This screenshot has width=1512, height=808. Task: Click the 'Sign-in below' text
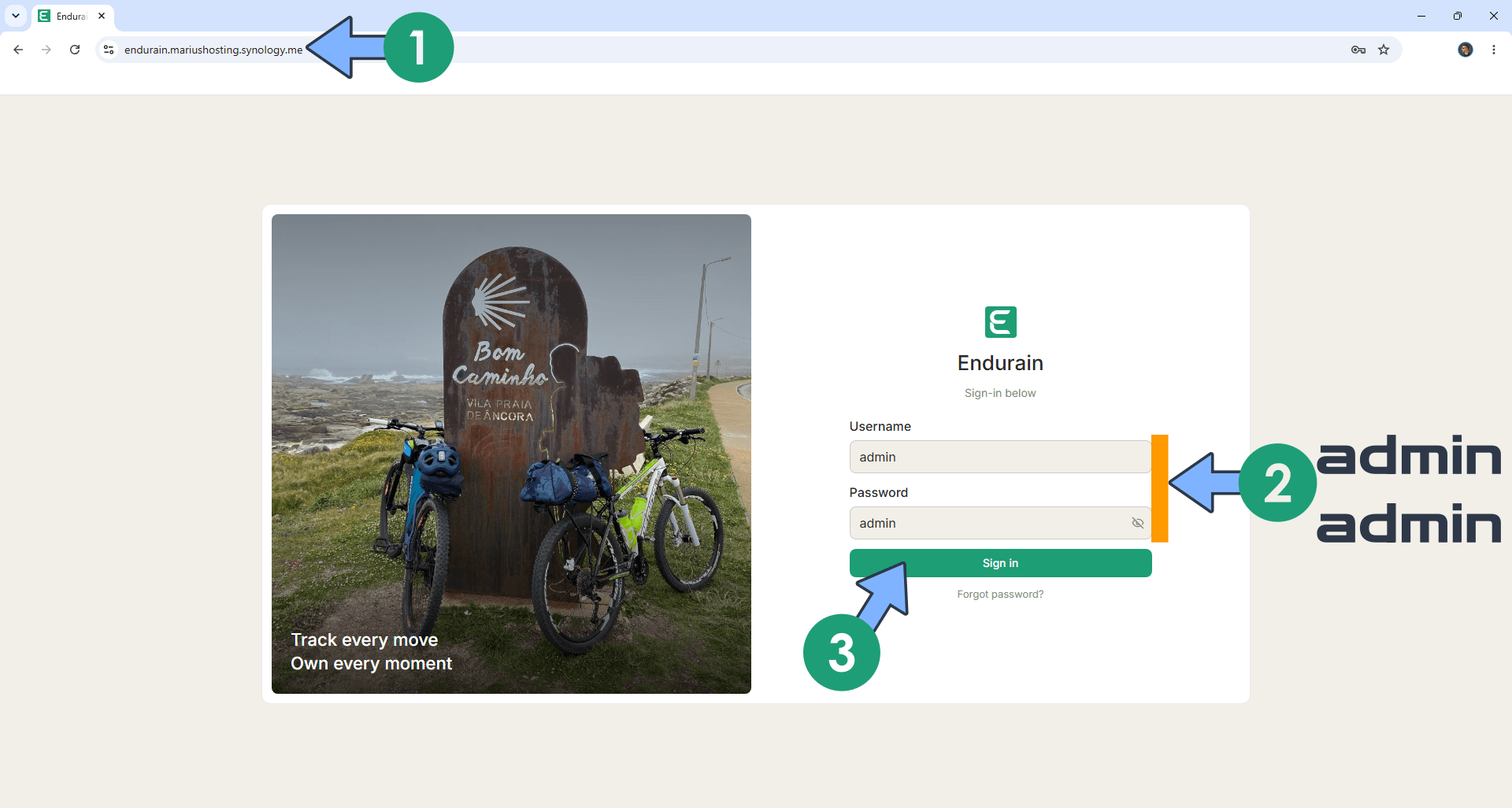(1000, 393)
